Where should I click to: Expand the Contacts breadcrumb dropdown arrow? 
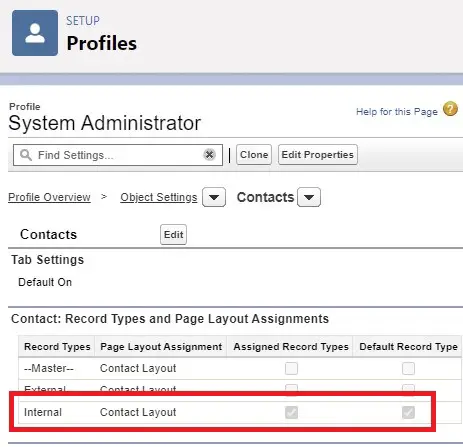309,197
